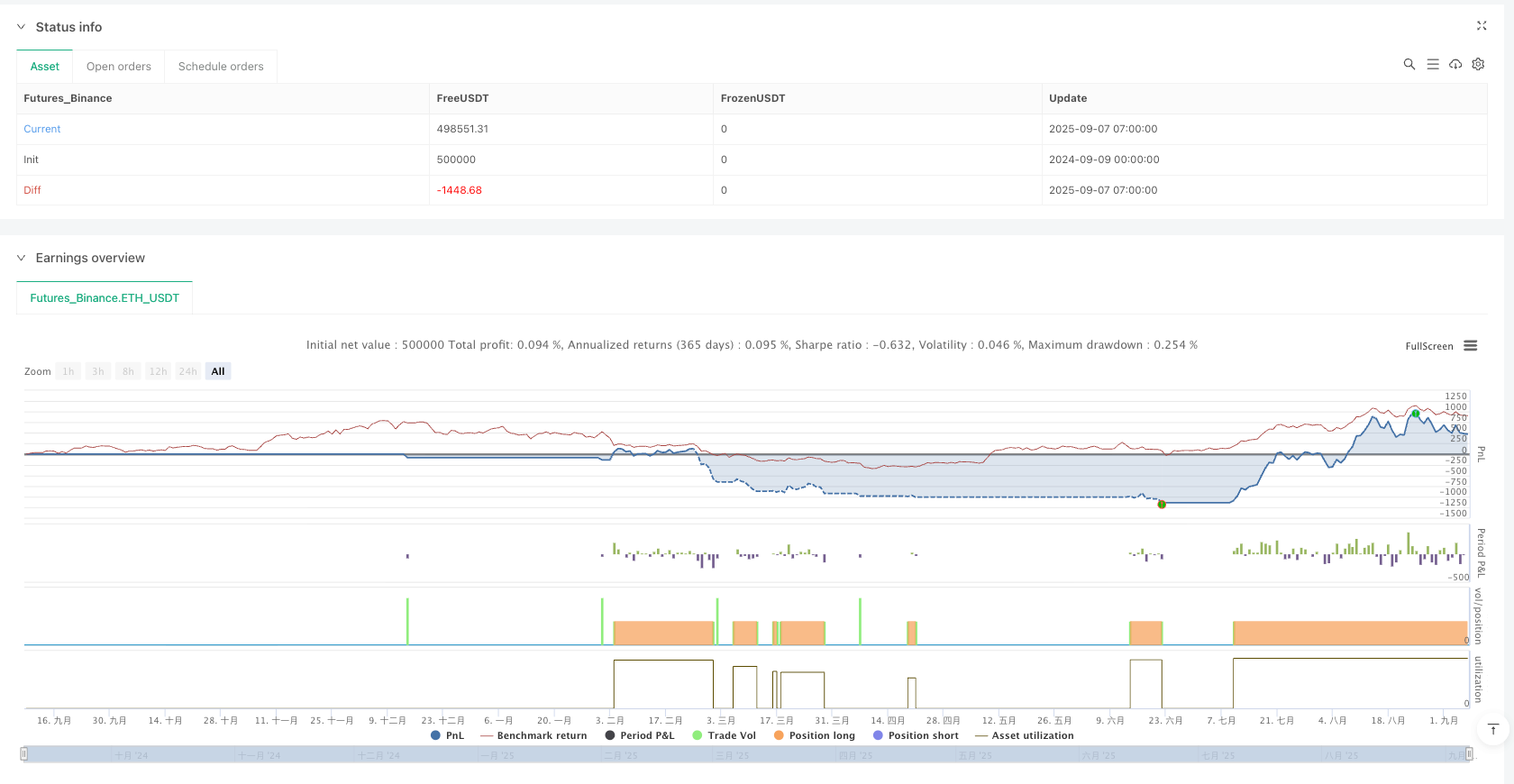This screenshot has width=1514, height=784.
Task: Click the search icon in Status info
Action: coord(1409,64)
